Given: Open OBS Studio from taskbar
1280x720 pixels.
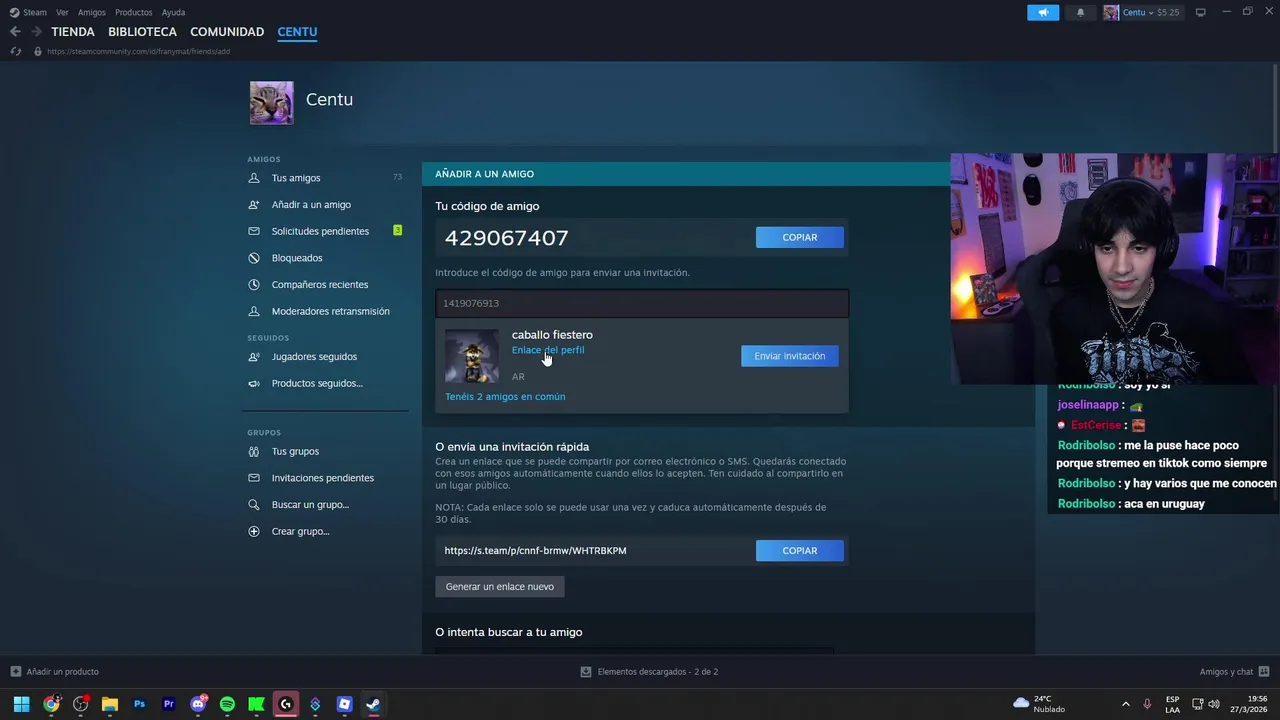Looking at the screenshot, I should [x=81, y=704].
